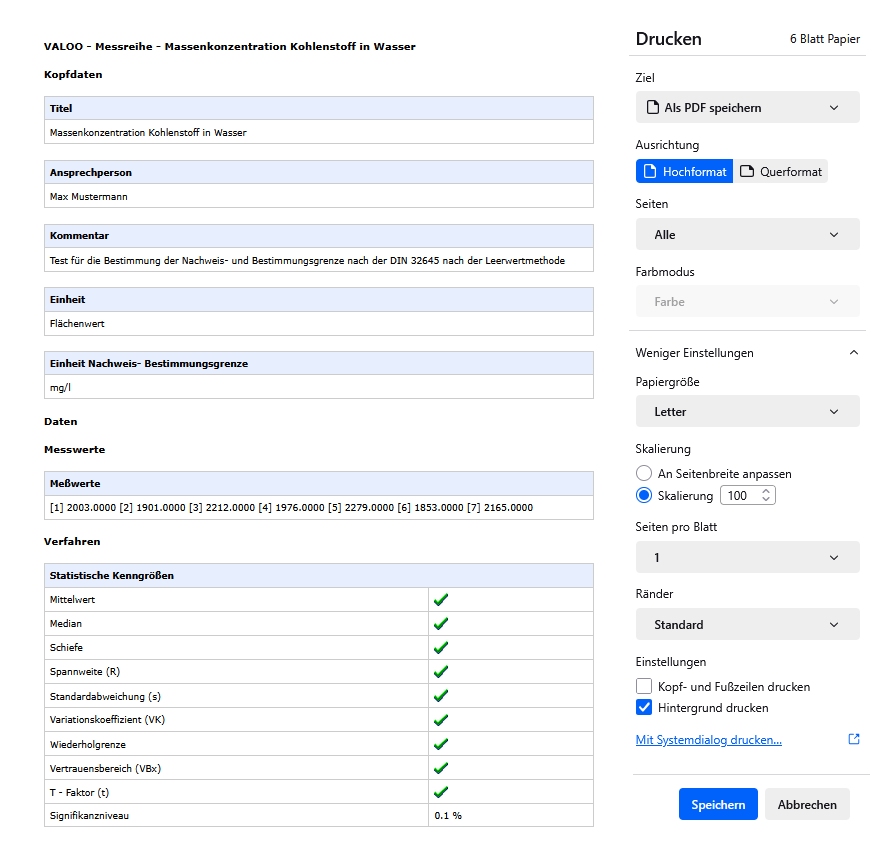Enable Kopf- und Fußzeilen drucken checkbox
Screen dimensions: 890x856
click(644, 687)
